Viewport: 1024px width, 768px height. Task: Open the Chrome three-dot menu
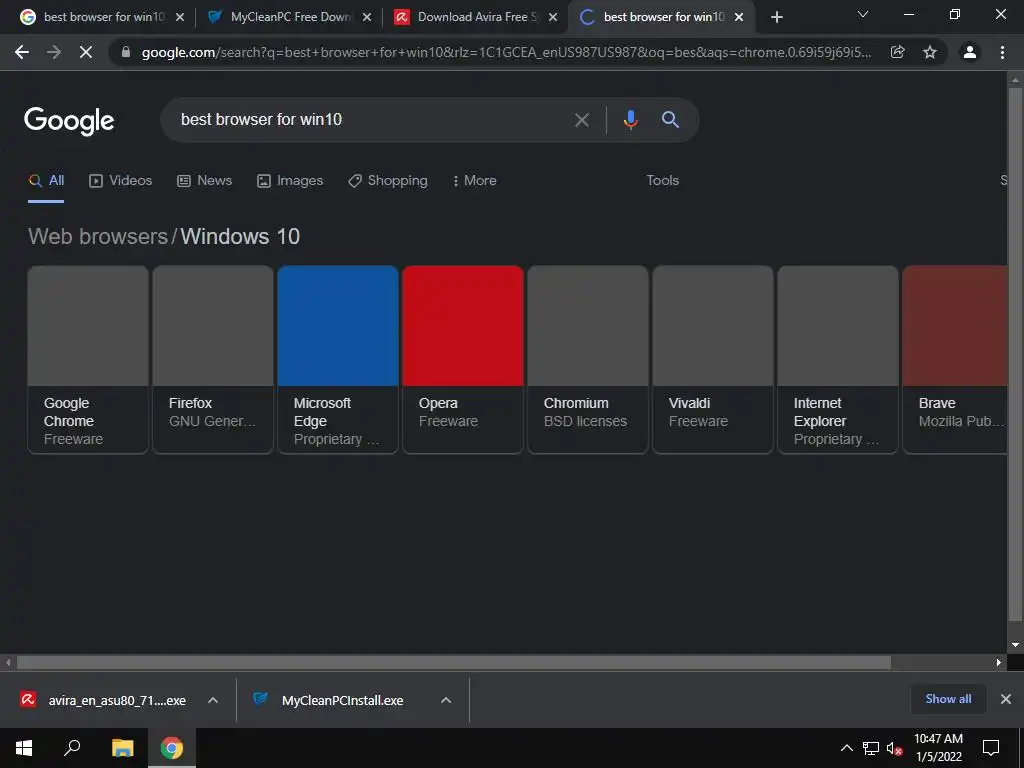click(1002, 52)
